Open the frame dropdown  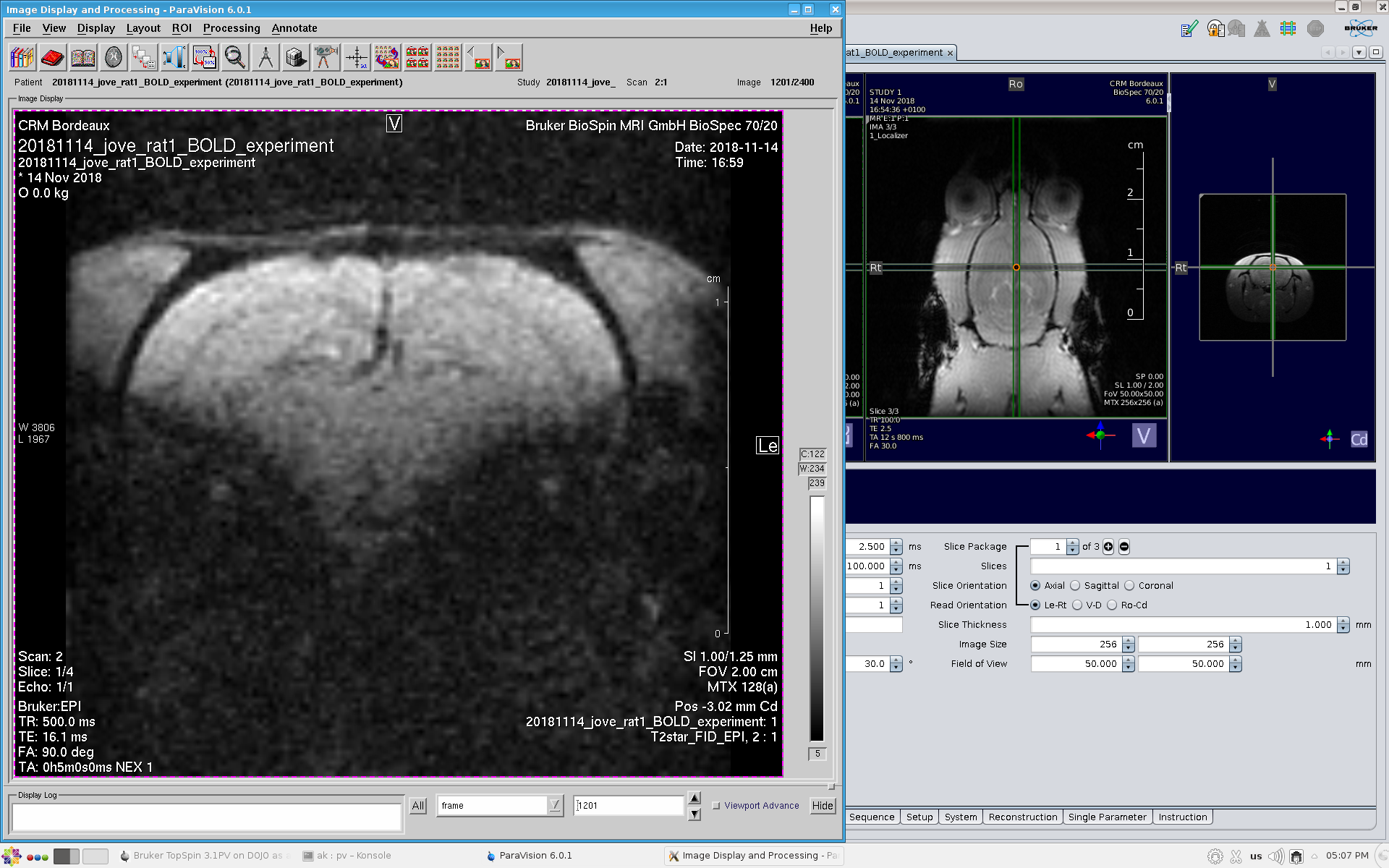pyautogui.click(x=554, y=805)
